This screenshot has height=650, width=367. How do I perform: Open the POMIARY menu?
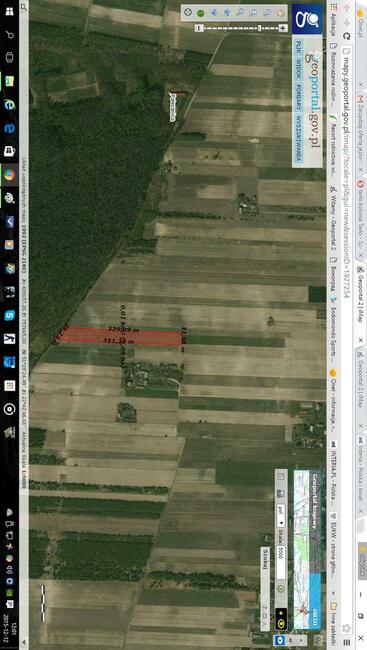(299, 98)
